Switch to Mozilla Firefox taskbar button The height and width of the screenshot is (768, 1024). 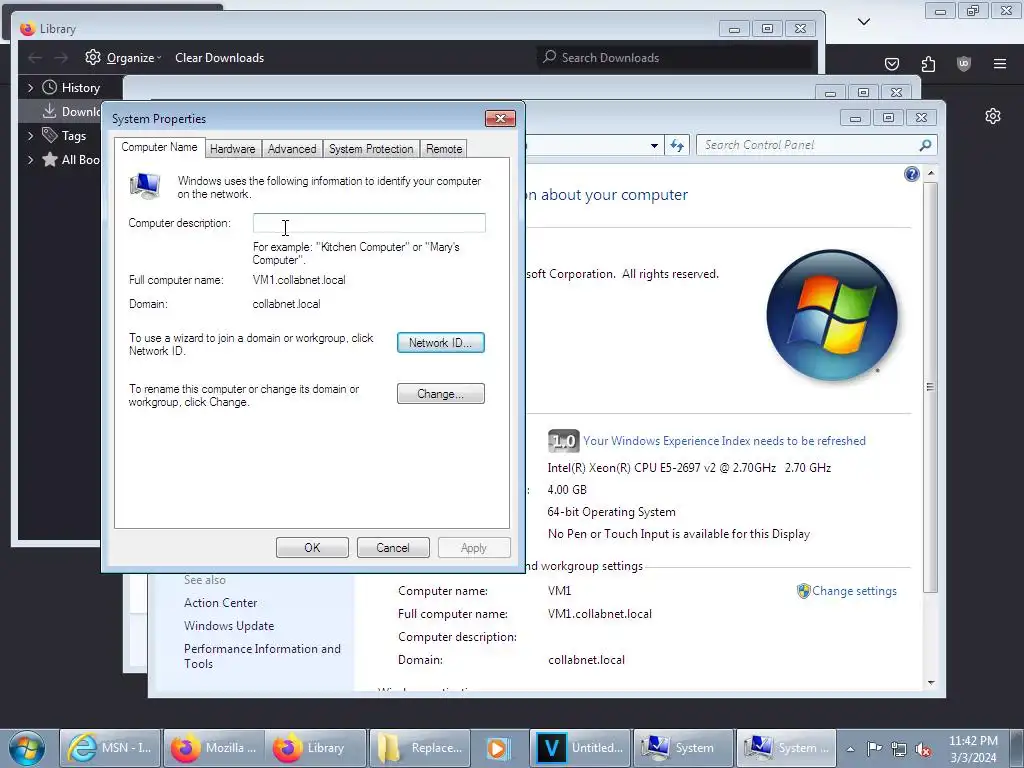(214, 748)
